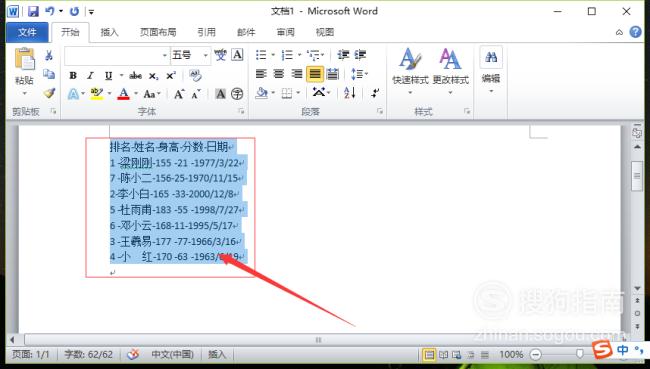
Task: Grow font size
Action: point(179,94)
